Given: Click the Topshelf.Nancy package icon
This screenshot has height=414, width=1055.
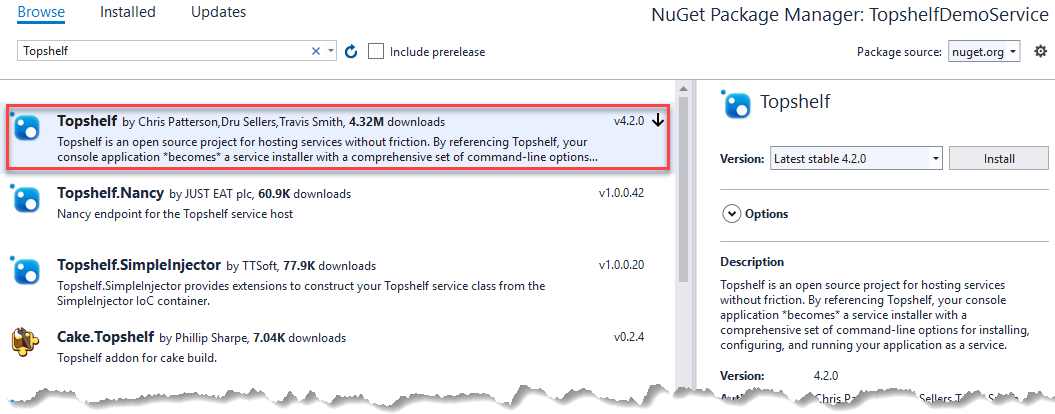Looking at the screenshot, I should tap(27, 199).
